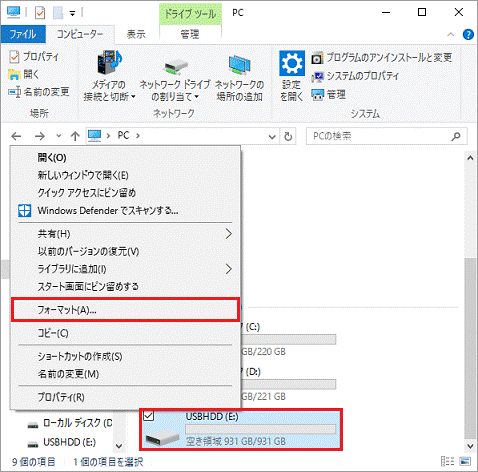Switch to details view icon in status bar
The image size is (478, 472).
point(448,462)
